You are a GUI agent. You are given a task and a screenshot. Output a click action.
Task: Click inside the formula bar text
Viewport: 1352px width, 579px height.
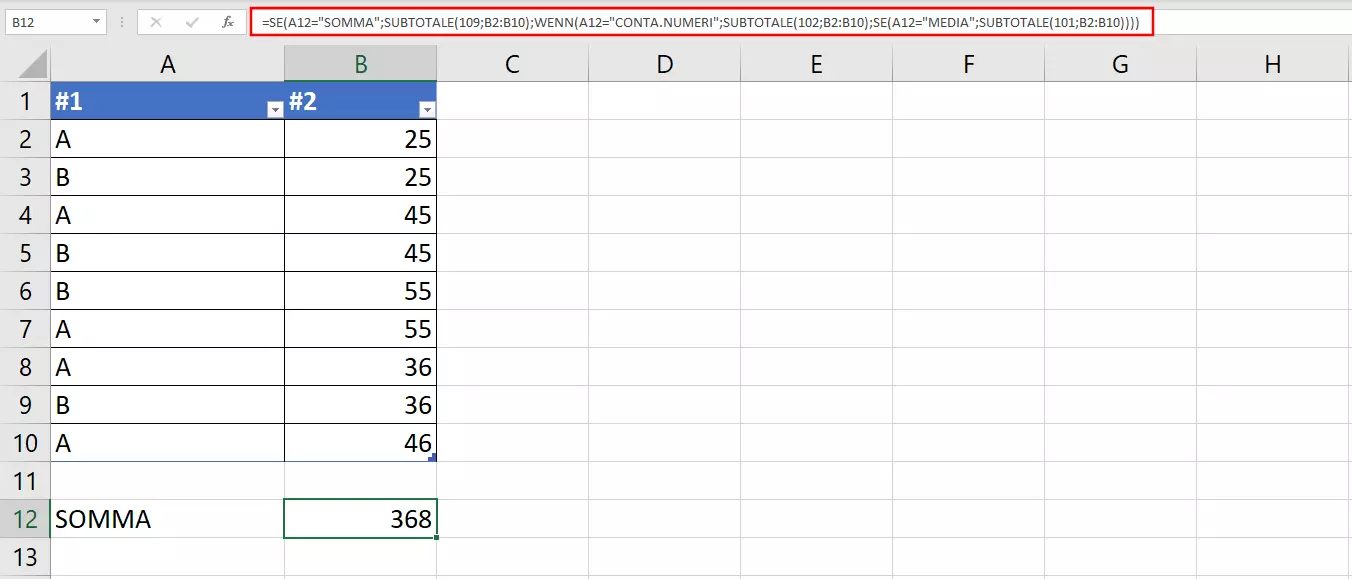[x=701, y=21]
